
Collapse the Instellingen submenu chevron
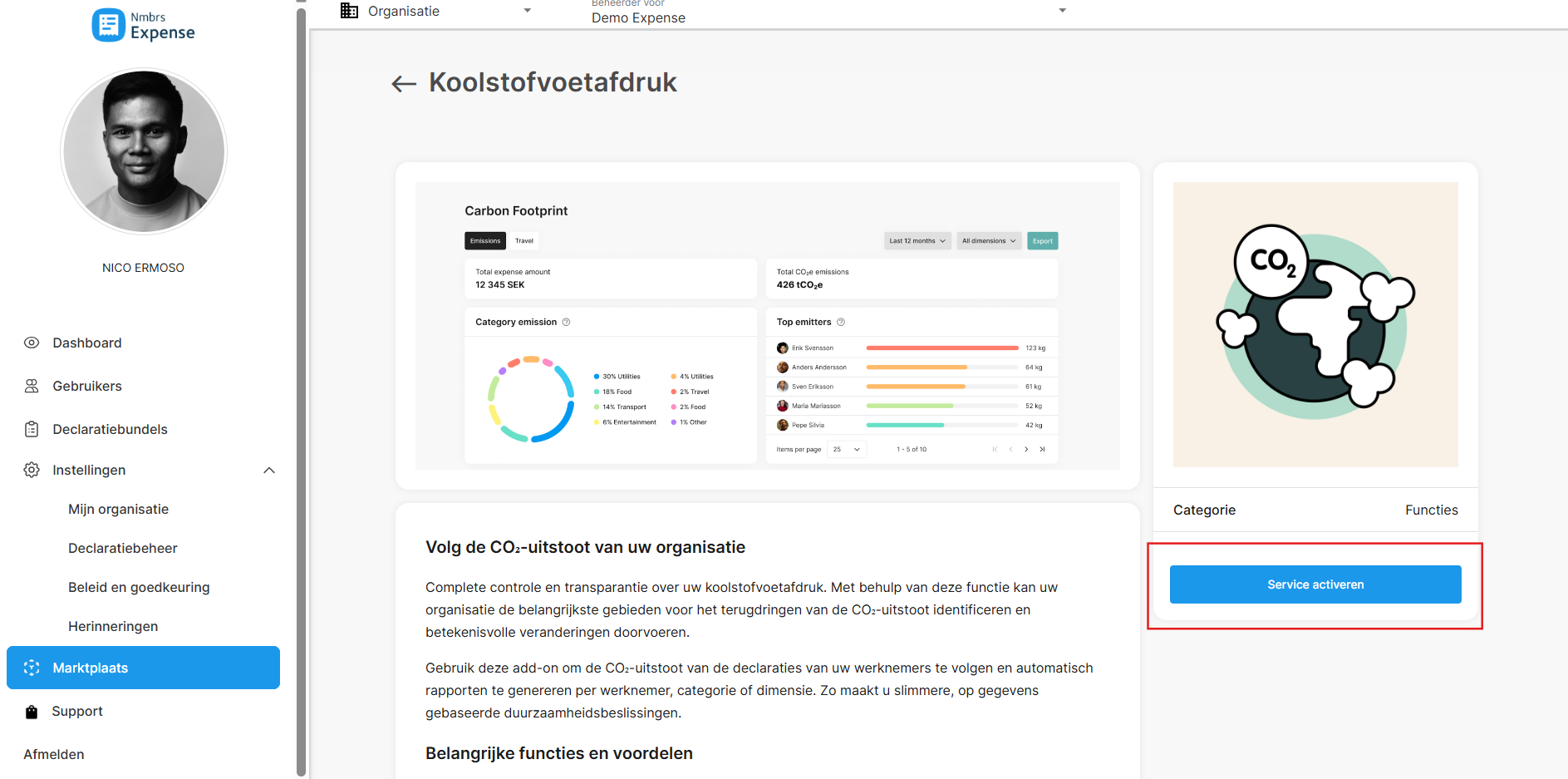tap(269, 471)
